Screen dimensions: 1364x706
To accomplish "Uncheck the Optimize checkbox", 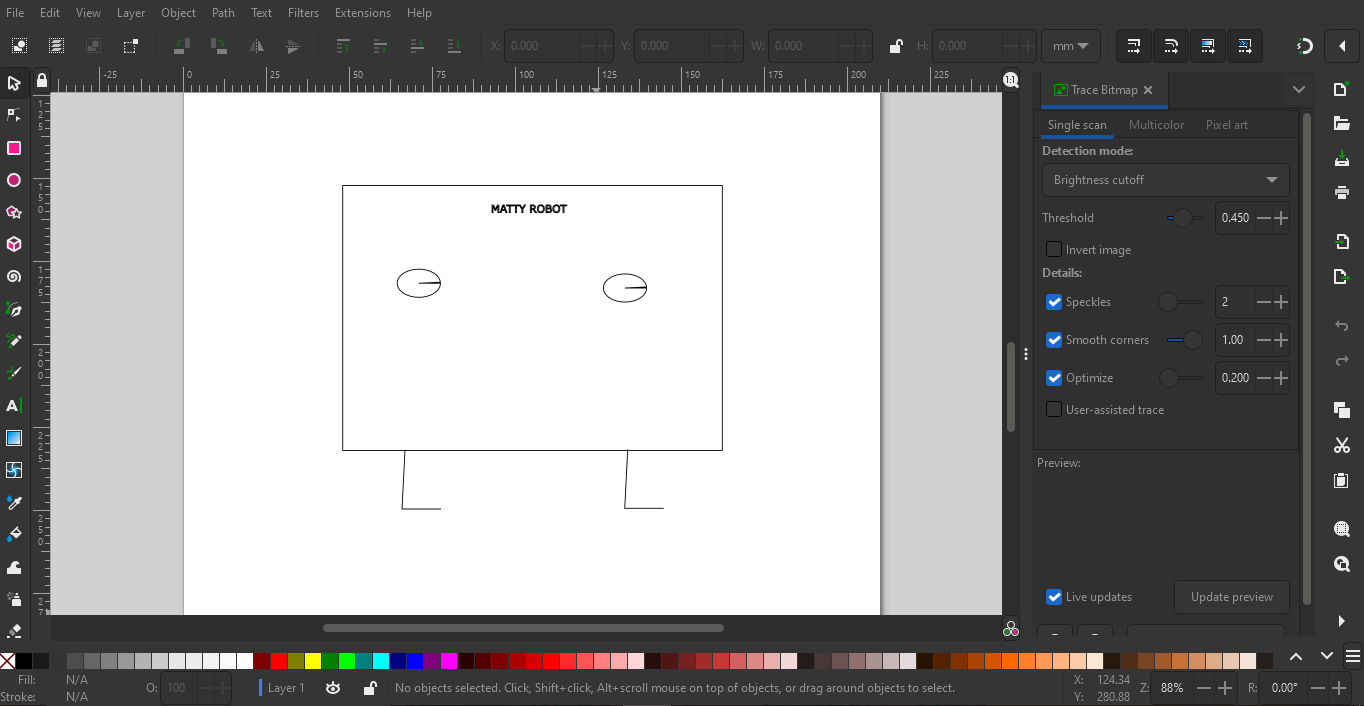I will (1054, 378).
